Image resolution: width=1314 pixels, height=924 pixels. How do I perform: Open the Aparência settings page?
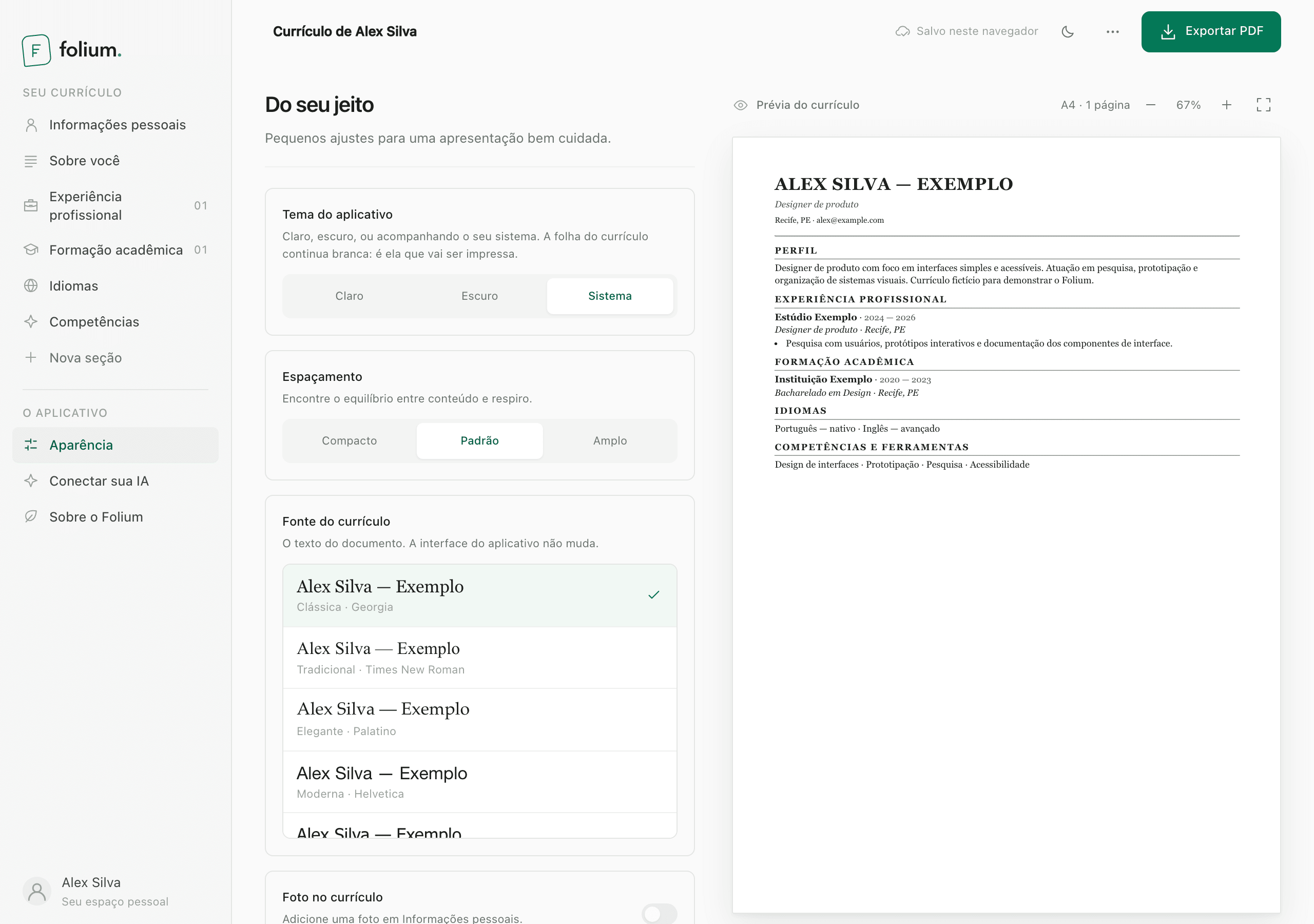(x=115, y=445)
